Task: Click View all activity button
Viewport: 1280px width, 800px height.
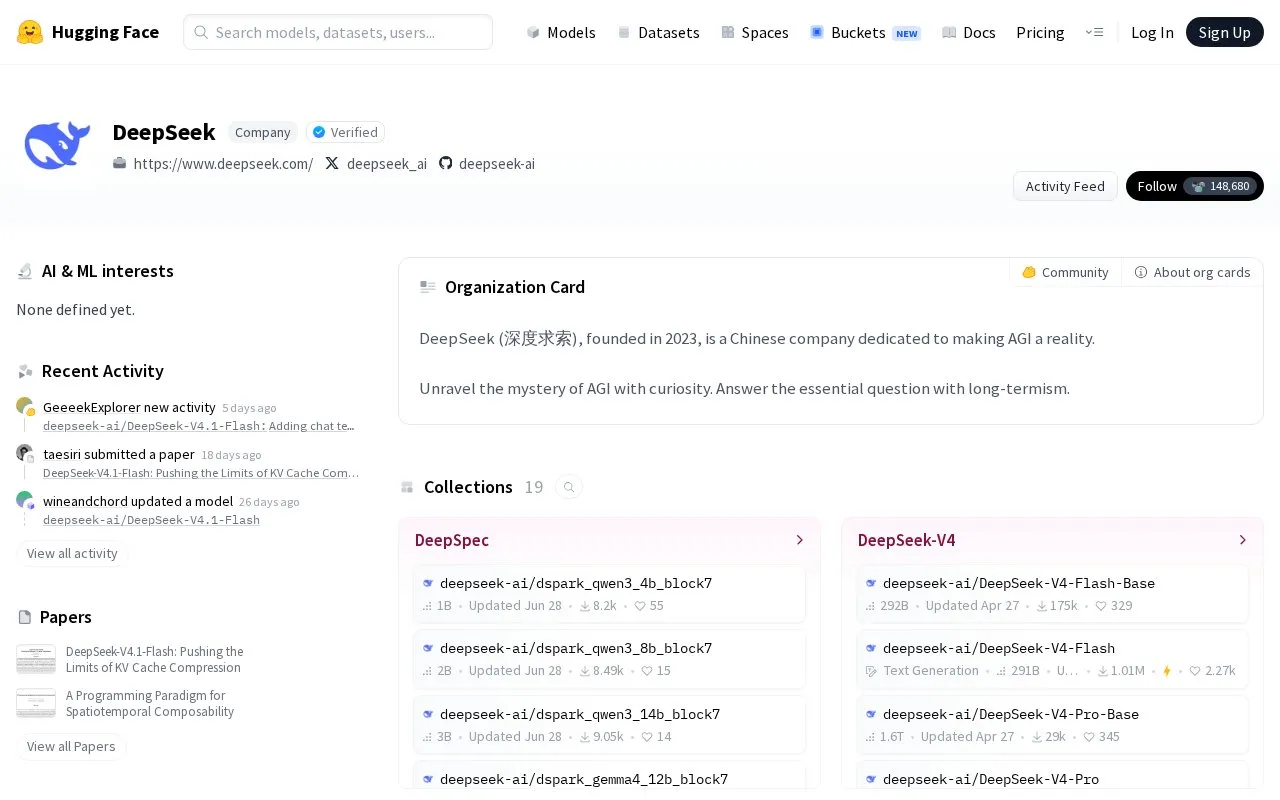Action: point(72,553)
